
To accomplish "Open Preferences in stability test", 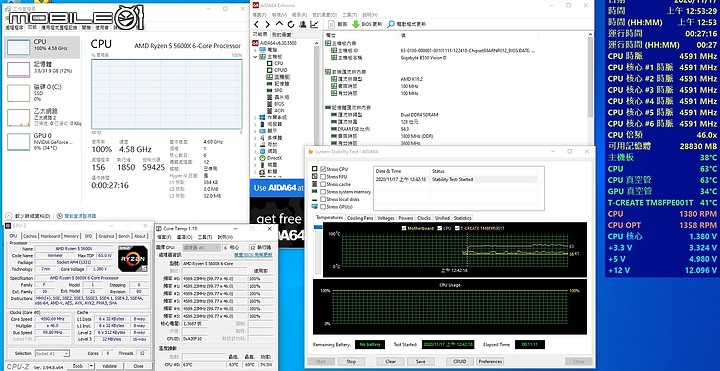I will (x=490, y=361).
